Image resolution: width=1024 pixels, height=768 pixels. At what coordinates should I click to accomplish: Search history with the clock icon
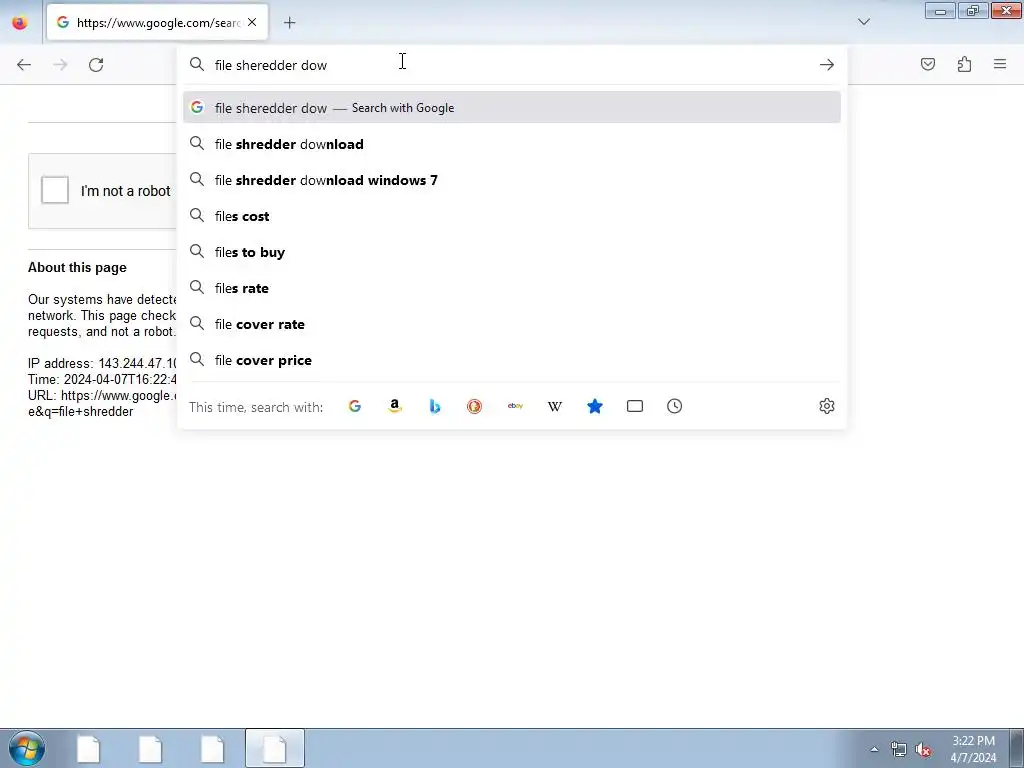pos(675,406)
